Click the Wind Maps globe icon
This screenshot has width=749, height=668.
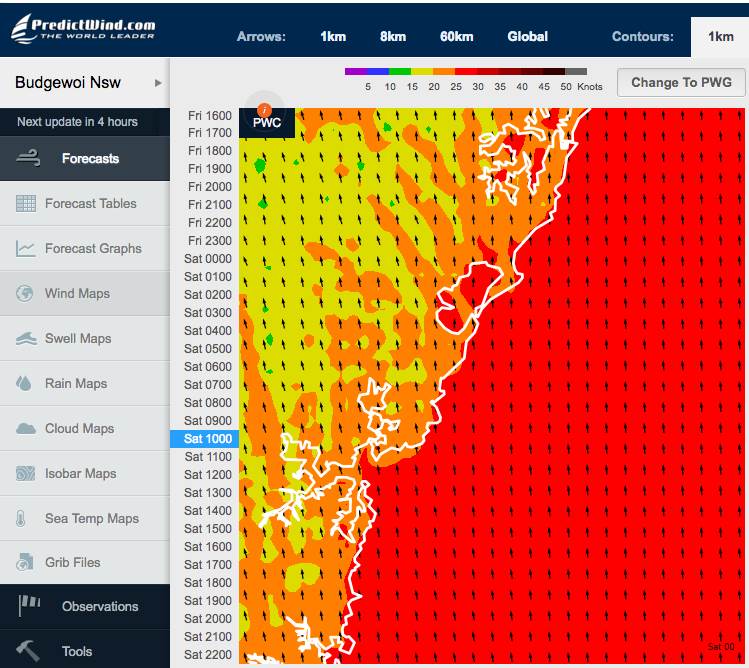coord(26,294)
